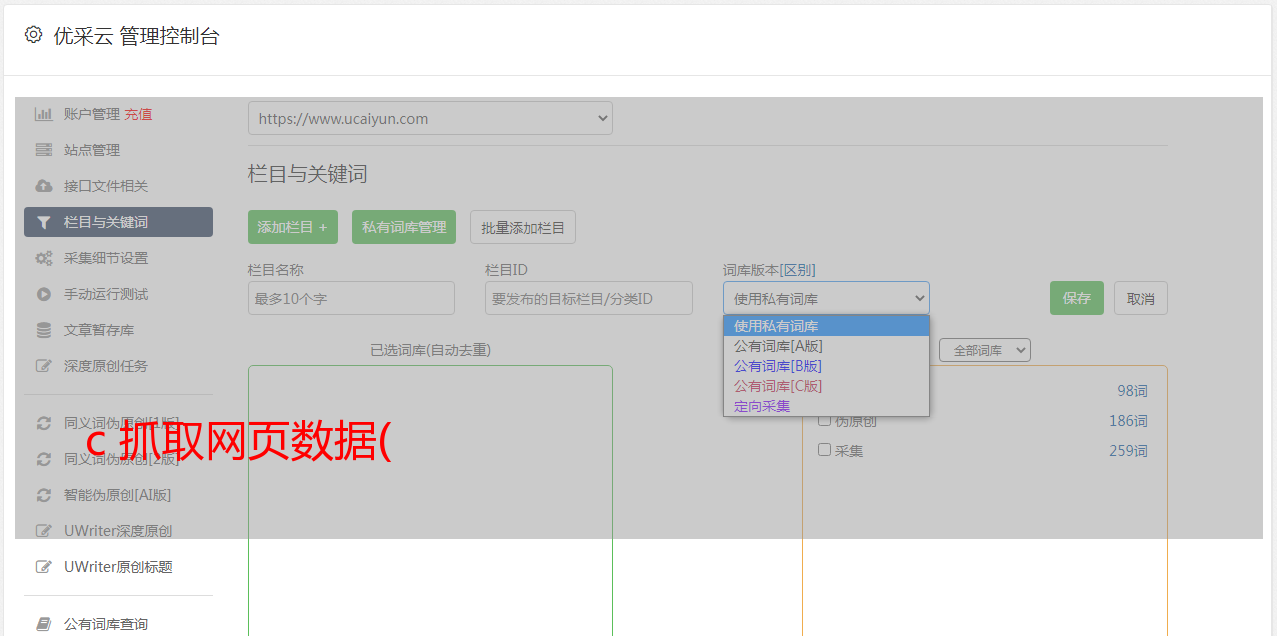The height and width of the screenshot is (636, 1277).
Task: Select 公有词库[A版] from the list
Action: [826, 346]
